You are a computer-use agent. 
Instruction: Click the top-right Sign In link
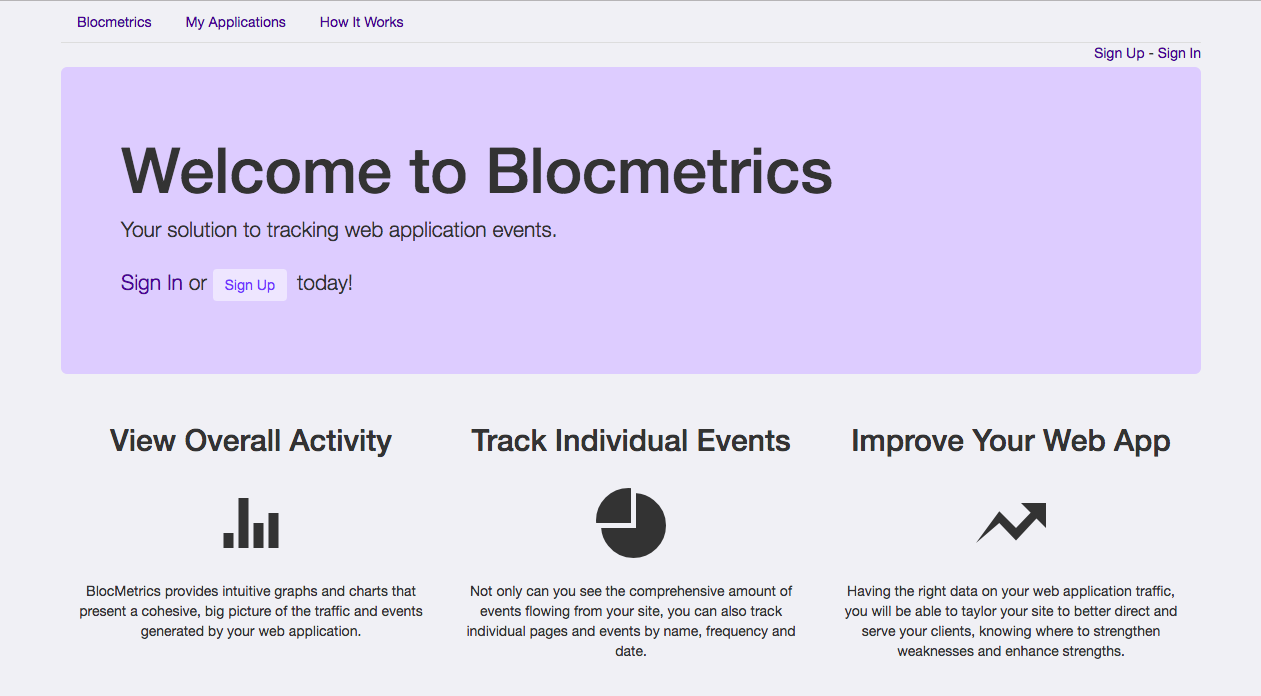pos(1179,53)
